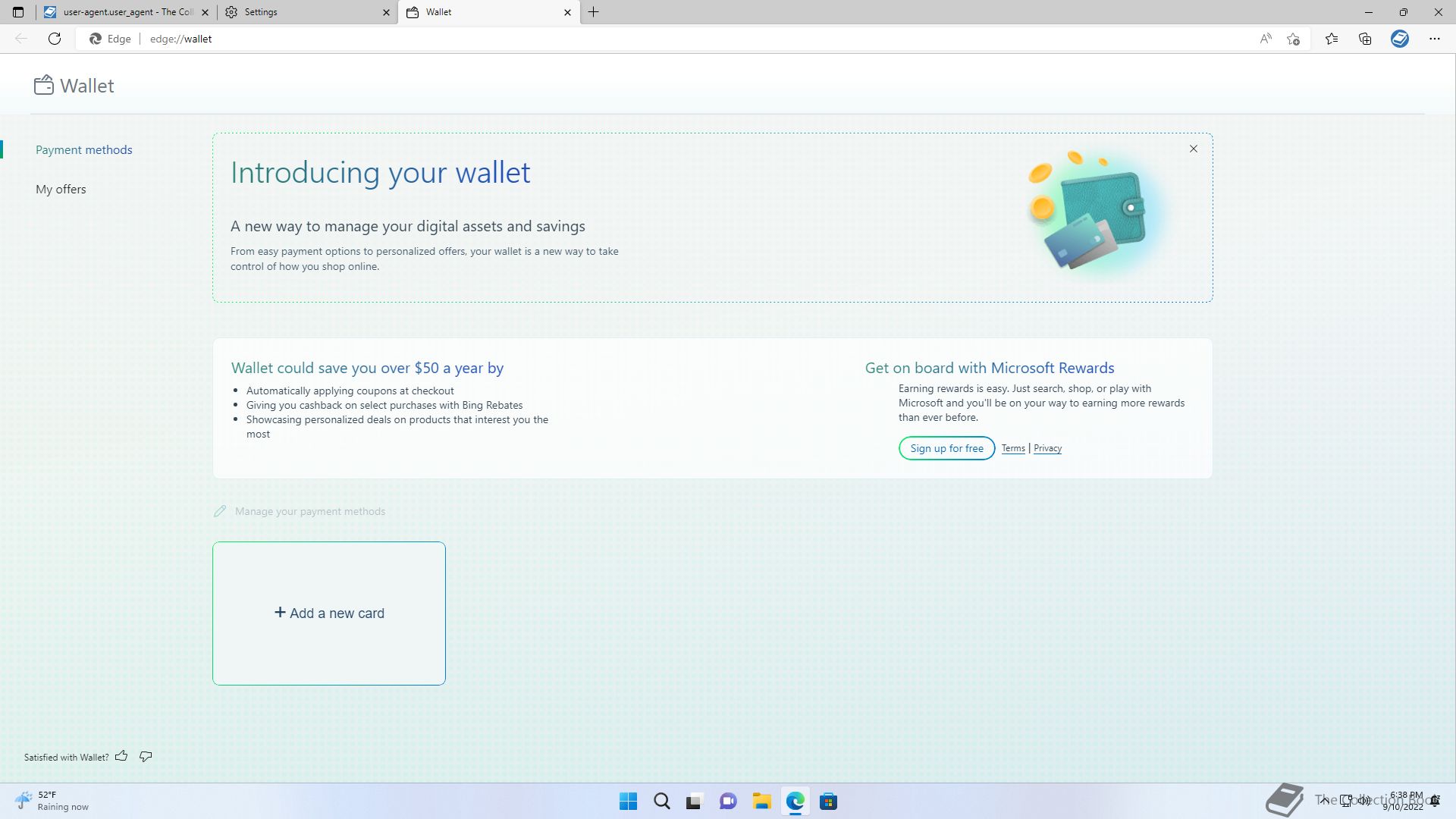Image resolution: width=1456 pixels, height=819 pixels.
Task: Click Manage your payment methods
Action: 310,511
